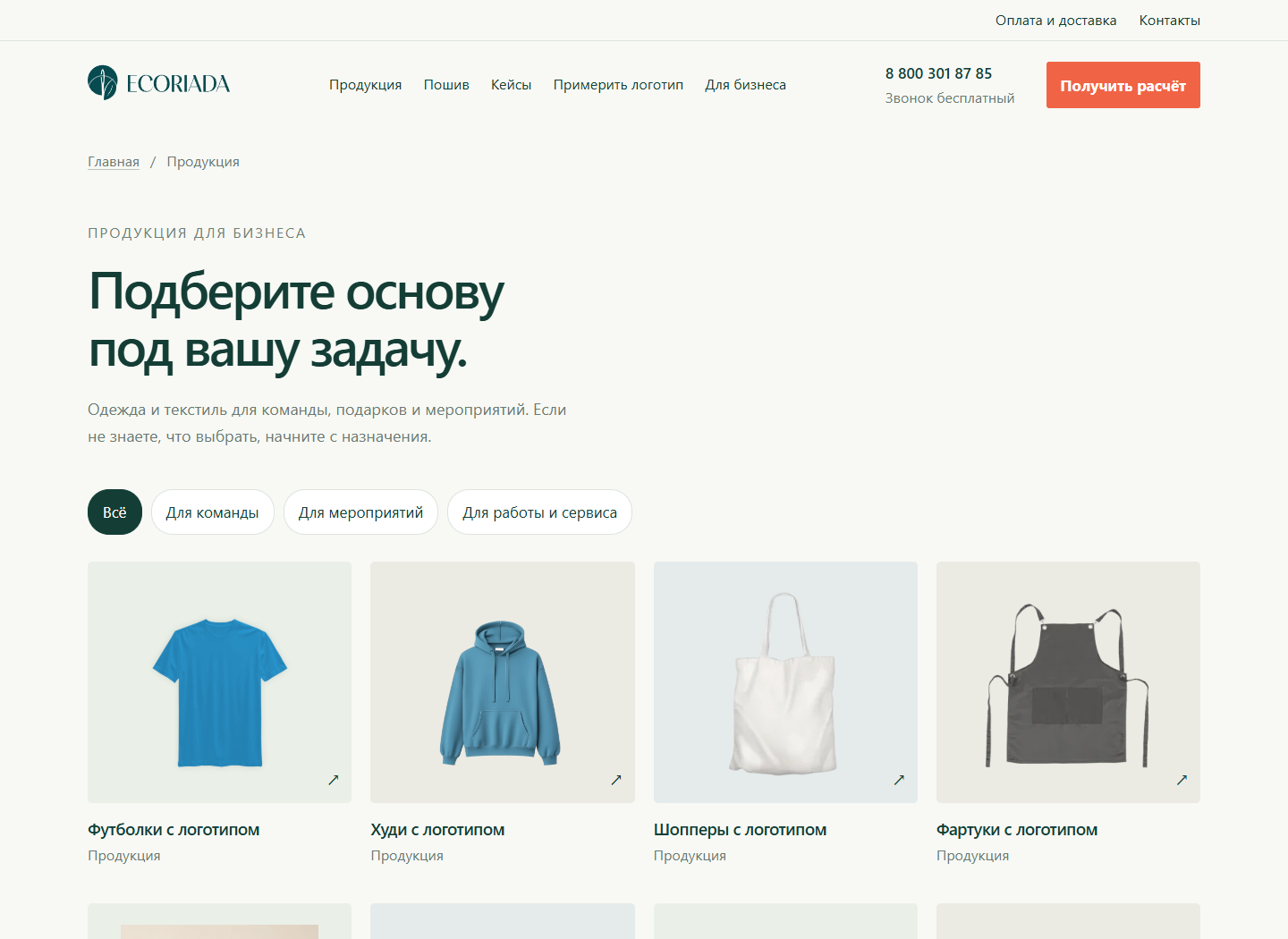Call phone number 8 800 301 87 85

click(x=938, y=73)
